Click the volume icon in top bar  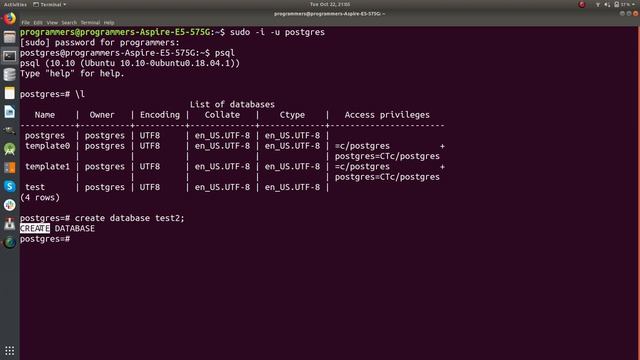point(607,4)
